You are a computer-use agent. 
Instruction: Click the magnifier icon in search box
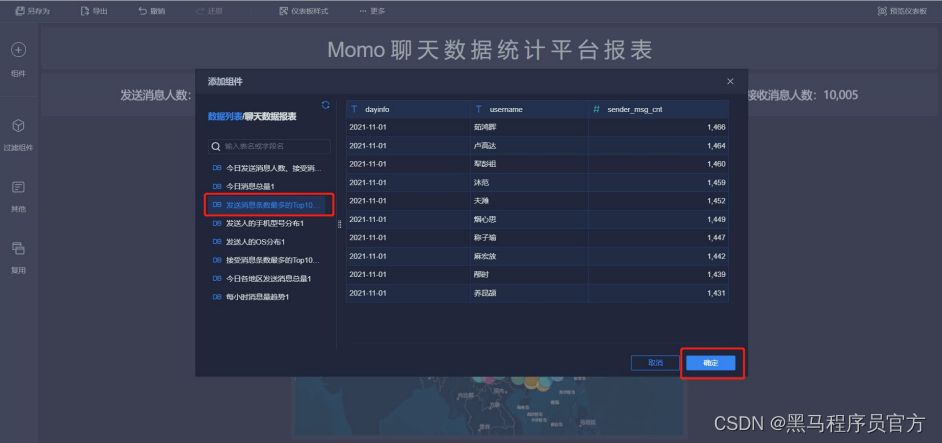coord(216,146)
